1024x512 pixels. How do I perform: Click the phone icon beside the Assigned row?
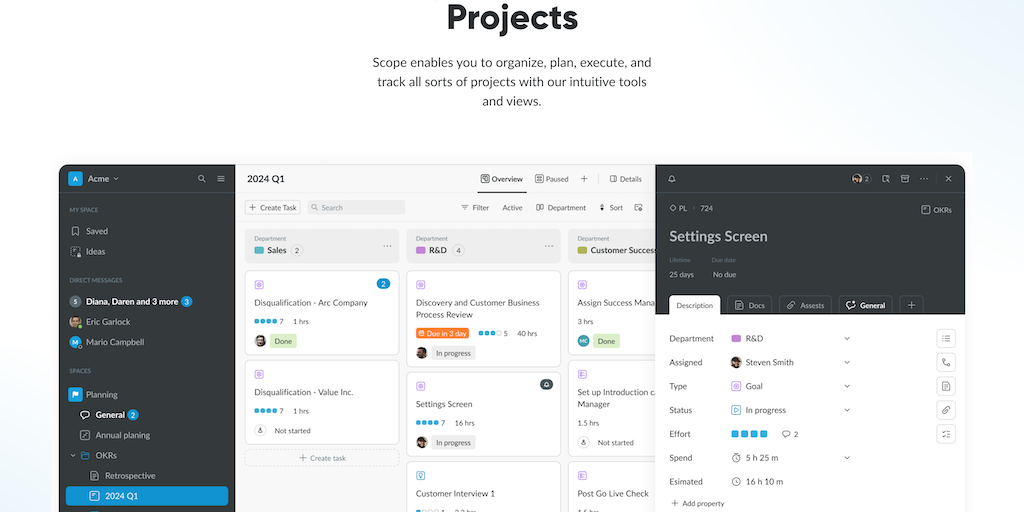946,362
